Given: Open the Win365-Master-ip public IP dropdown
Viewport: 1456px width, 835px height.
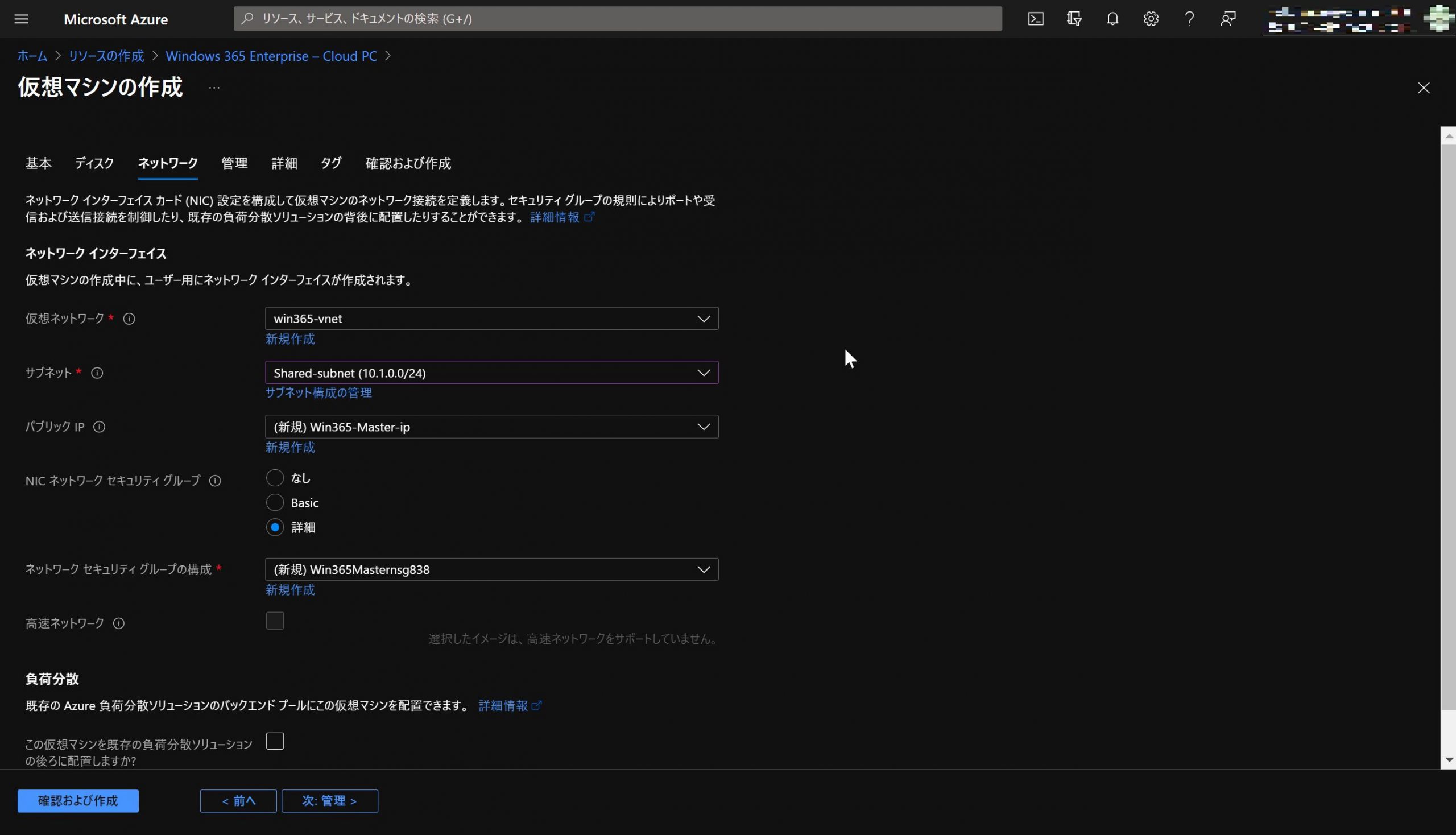Looking at the screenshot, I should (x=491, y=427).
